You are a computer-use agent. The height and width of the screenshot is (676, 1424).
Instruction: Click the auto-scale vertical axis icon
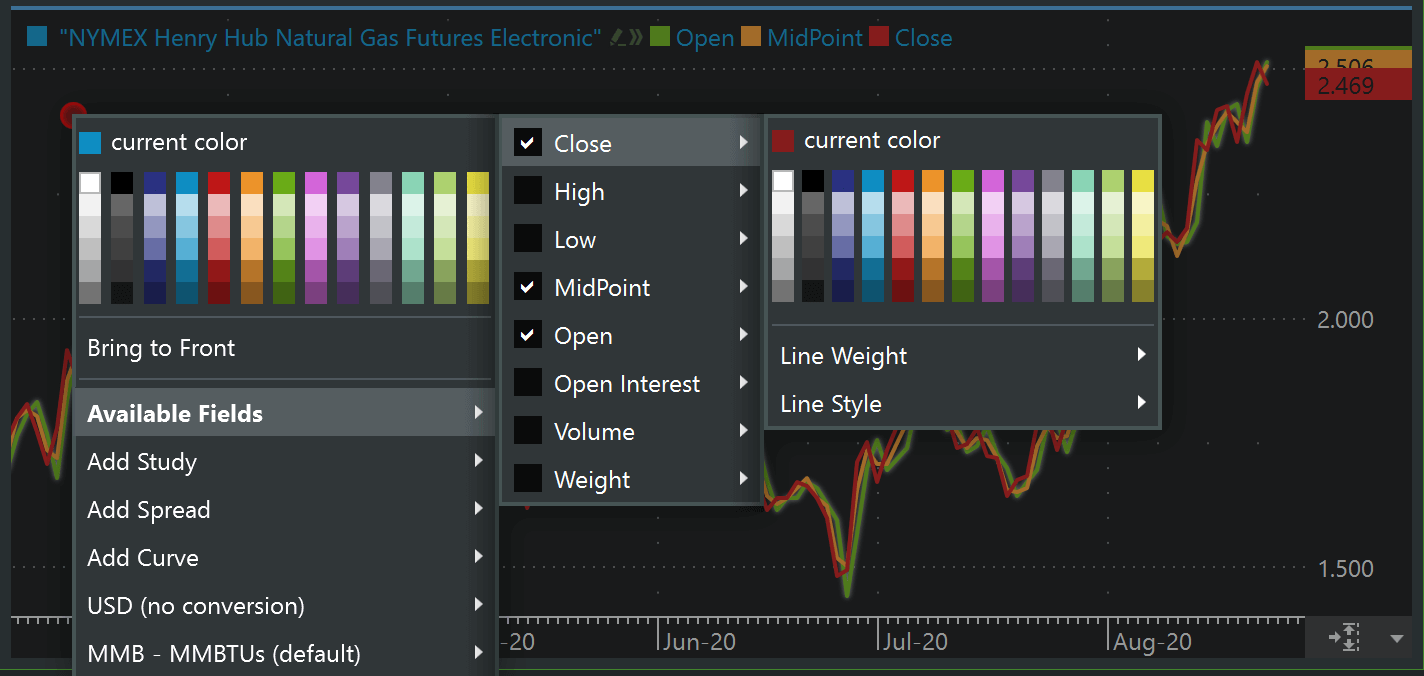pos(1343,637)
